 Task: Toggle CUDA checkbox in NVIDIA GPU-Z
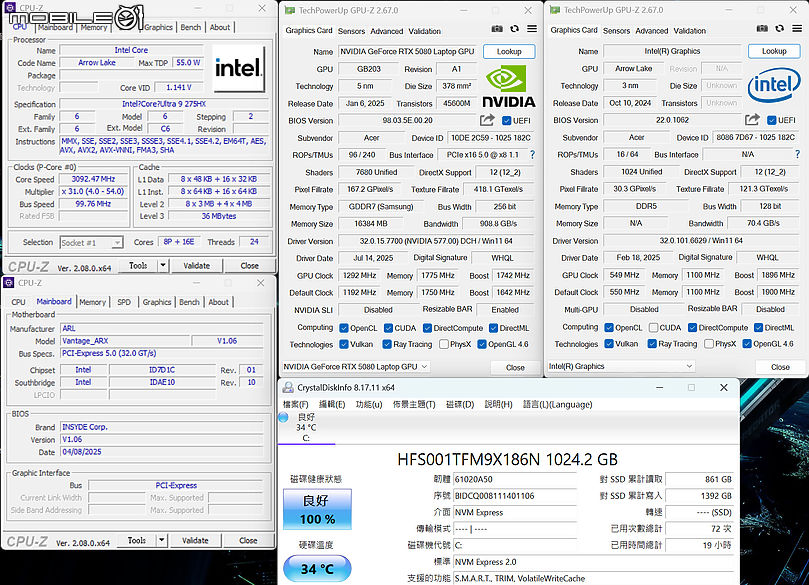[x=389, y=328]
